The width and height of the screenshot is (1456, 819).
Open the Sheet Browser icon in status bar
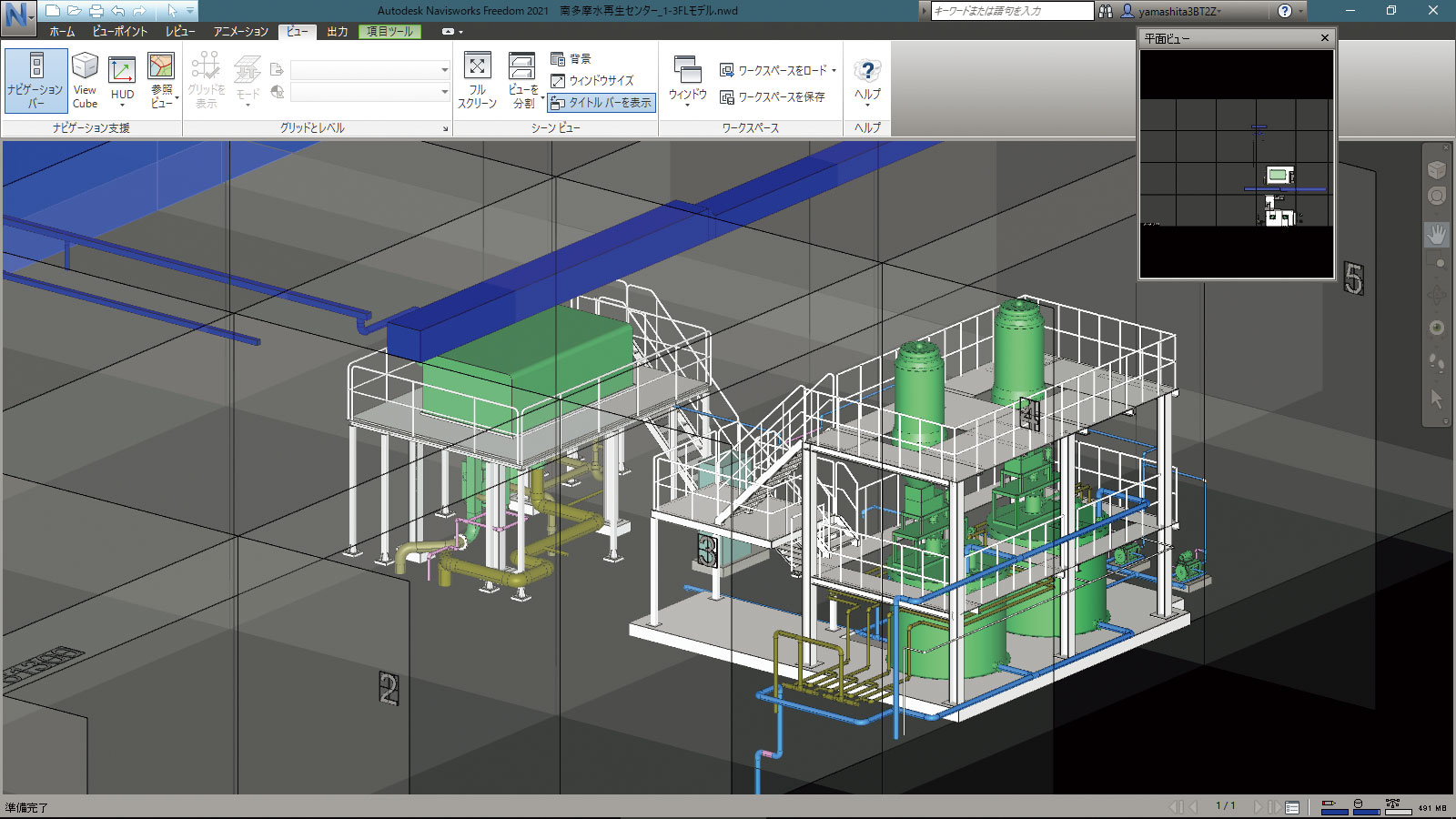pos(1292,807)
